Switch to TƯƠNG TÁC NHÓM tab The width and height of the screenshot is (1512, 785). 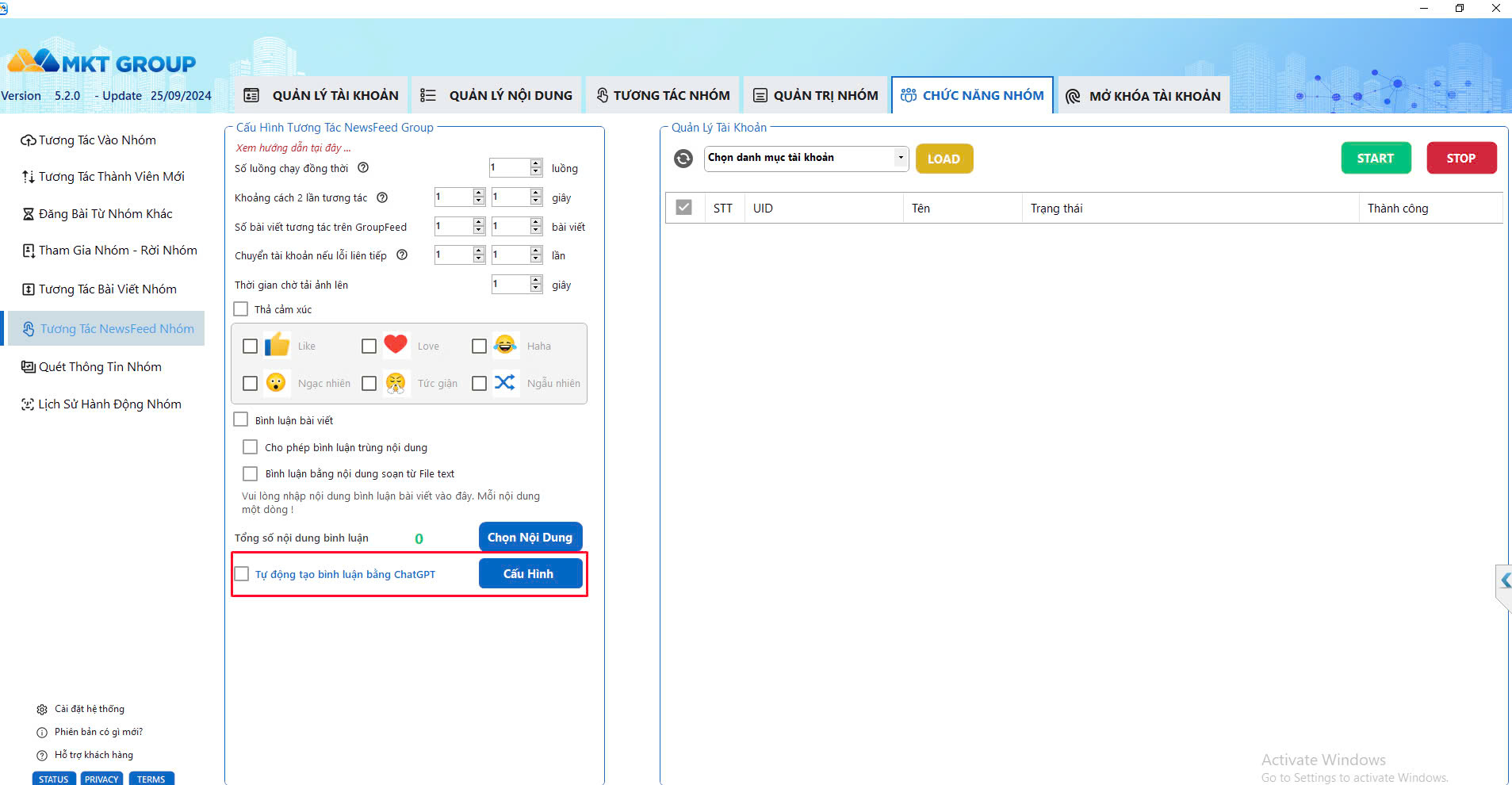[x=663, y=95]
